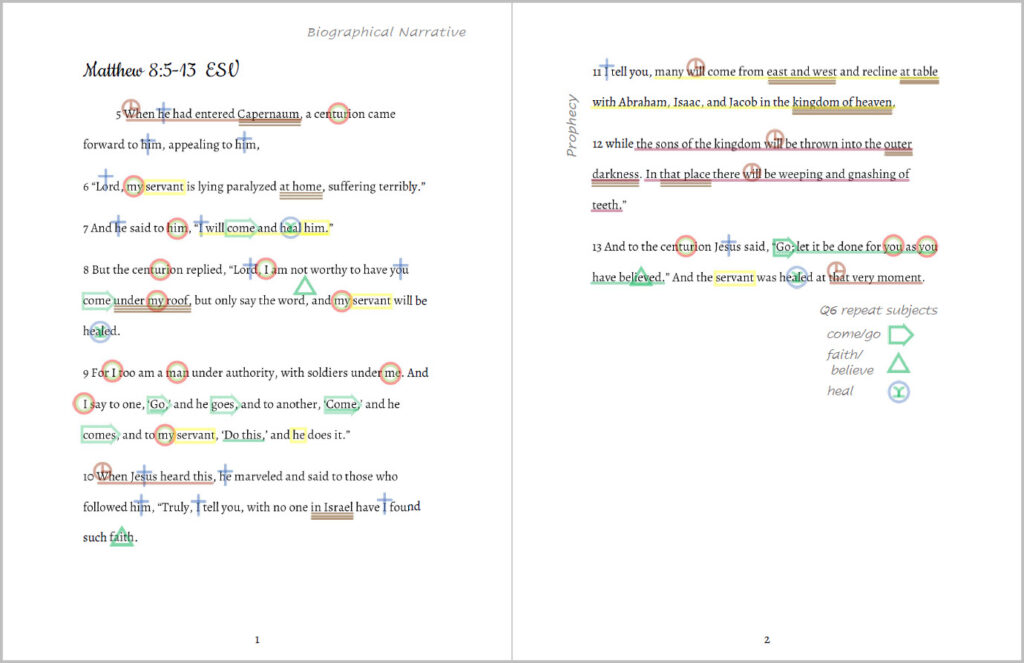This screenshot has width=1024, height=663.
Task: Click the yellow-highlighted 'Do this,' in verse 9
Action: tap(243, 435)
